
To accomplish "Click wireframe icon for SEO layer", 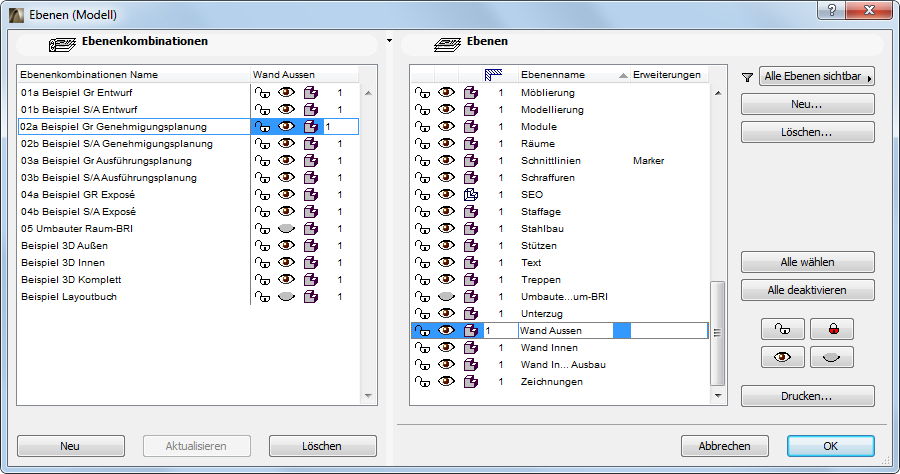I will [x=471, y=195].
